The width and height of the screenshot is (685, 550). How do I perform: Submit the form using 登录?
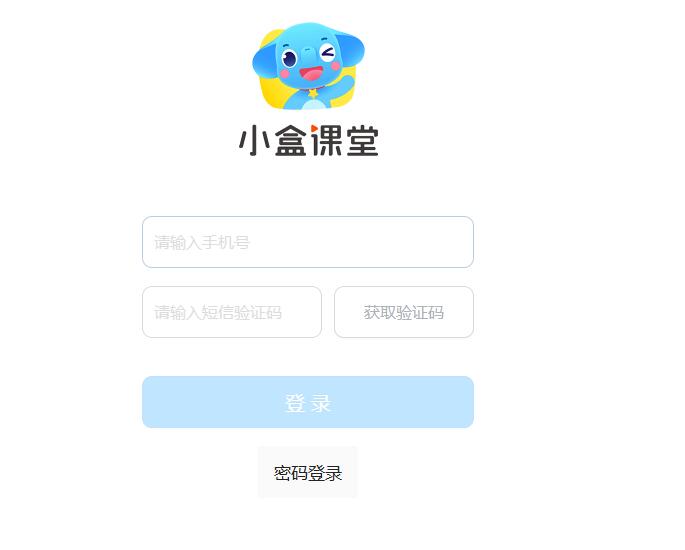(308, 402)
